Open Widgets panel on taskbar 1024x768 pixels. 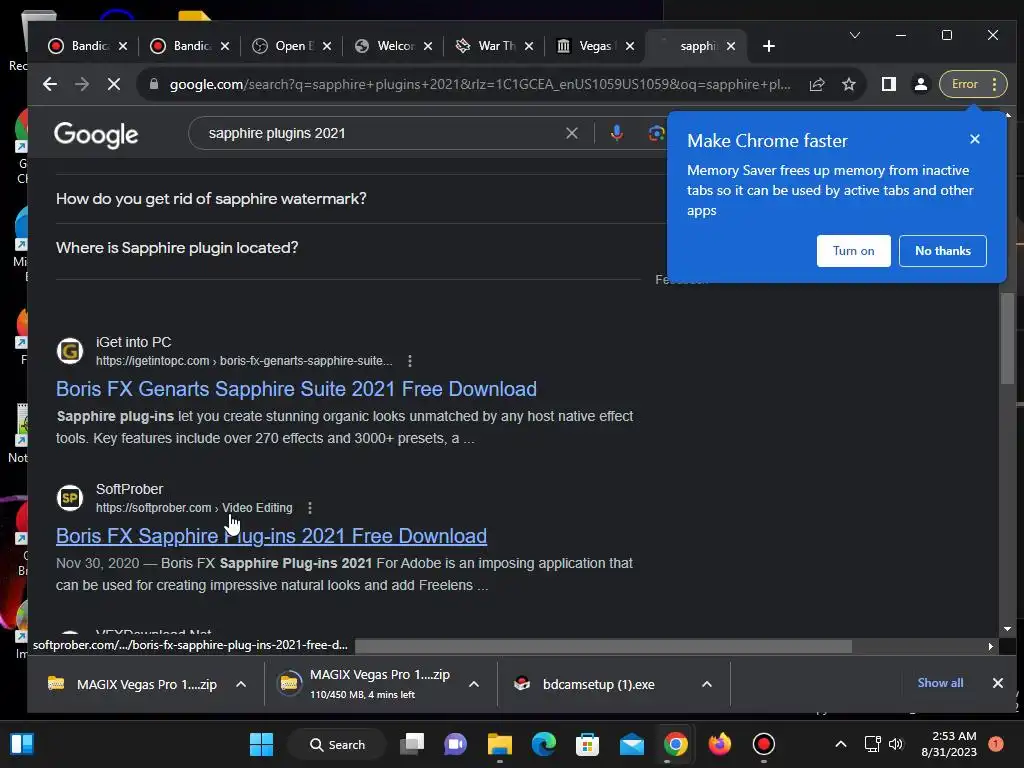click(x=22, y=744)
